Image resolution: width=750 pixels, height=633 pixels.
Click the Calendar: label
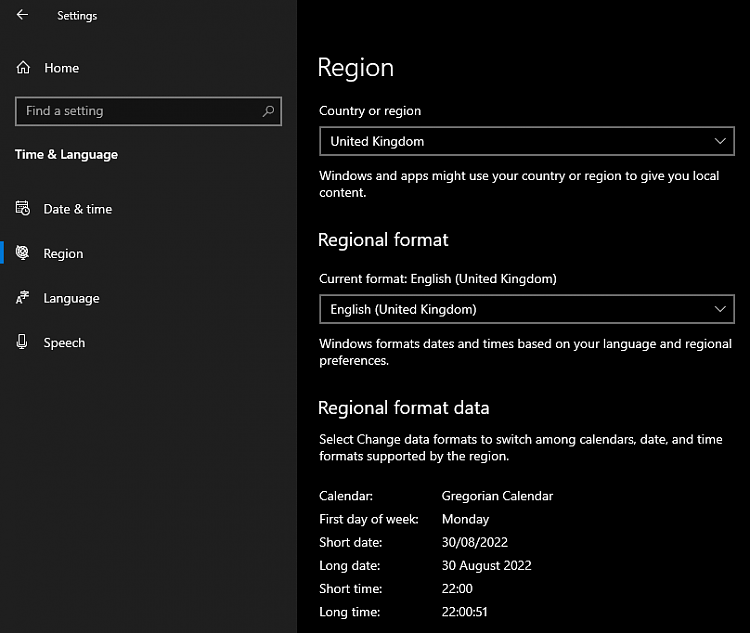tap(346, 496)
